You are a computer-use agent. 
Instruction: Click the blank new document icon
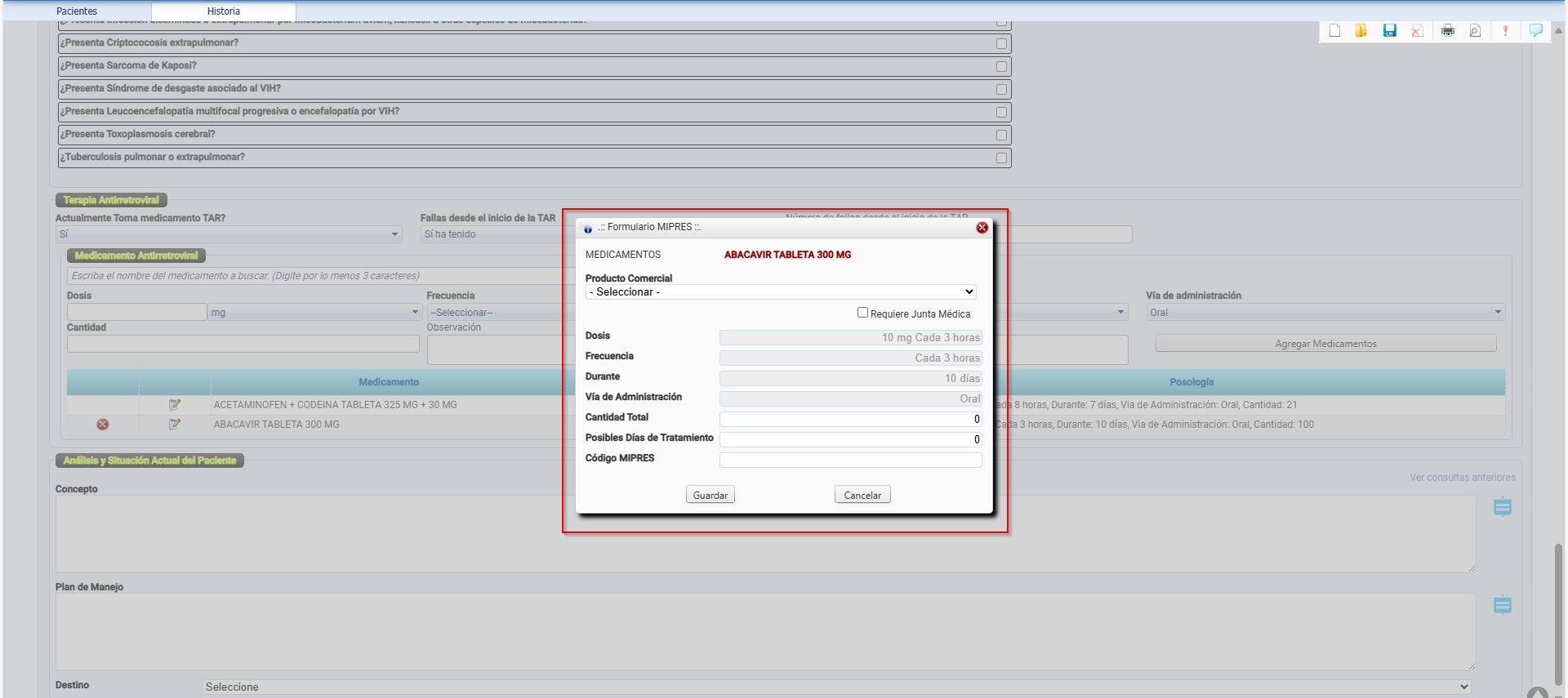(x=1334, y=31)
